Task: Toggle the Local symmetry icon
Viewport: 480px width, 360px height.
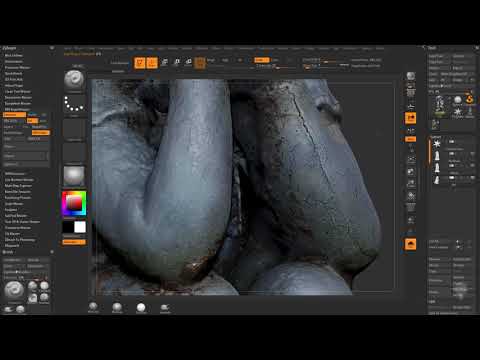Action: coord(411,130)
